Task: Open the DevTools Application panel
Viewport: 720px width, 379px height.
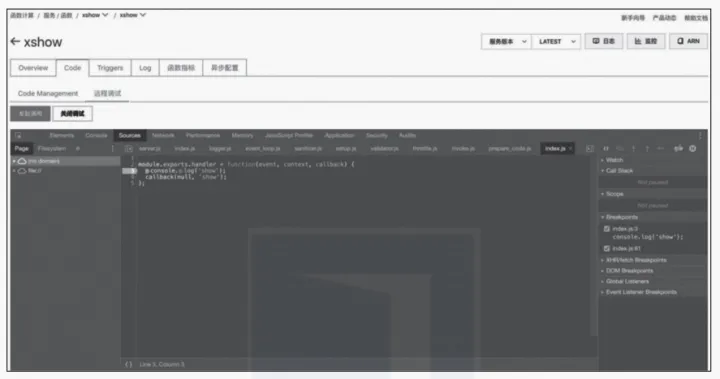Action: 339,136
